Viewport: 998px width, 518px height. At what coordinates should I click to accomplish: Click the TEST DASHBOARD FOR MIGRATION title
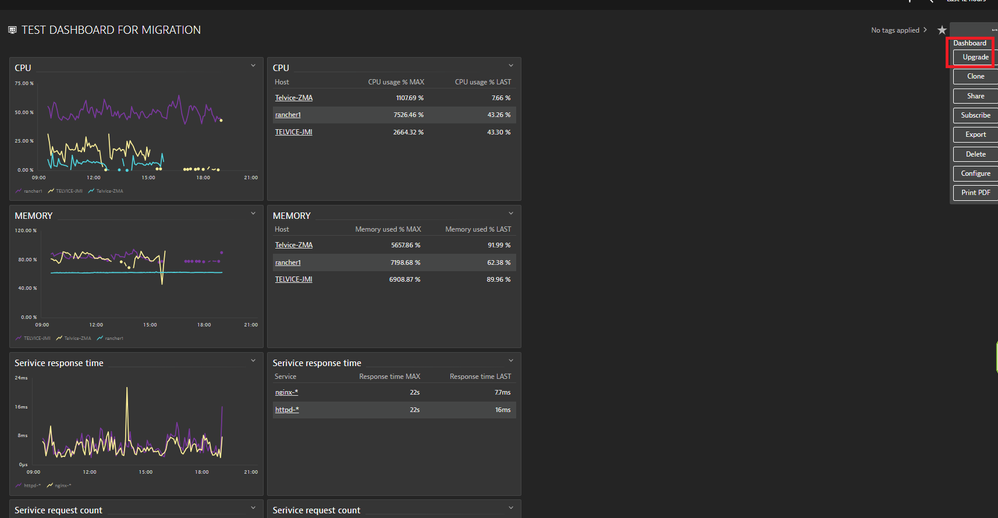111,30
